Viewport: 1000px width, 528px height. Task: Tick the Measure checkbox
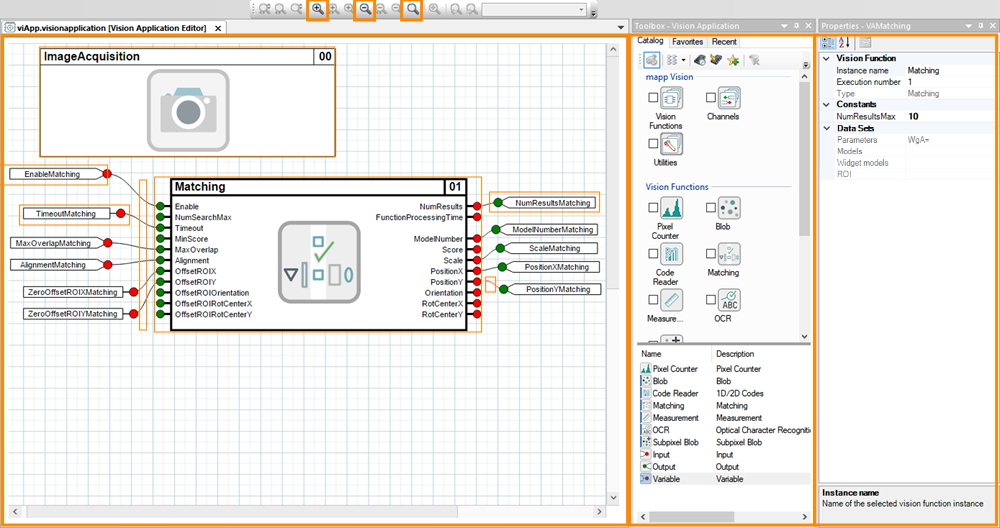tap(653, 299)
